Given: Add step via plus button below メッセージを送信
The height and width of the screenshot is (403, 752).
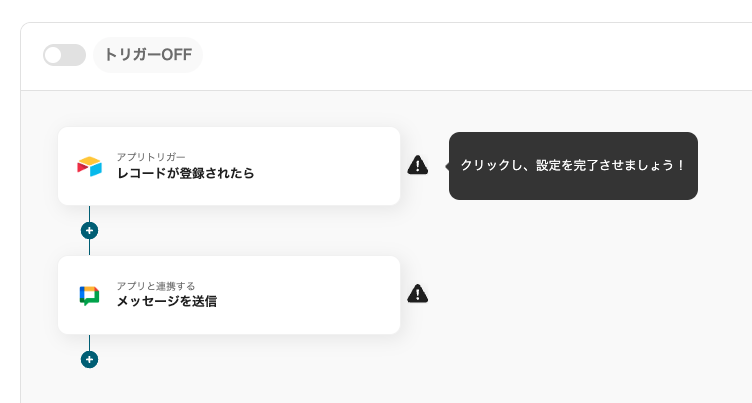Looking at the screenshot, I should coord(89,359).
